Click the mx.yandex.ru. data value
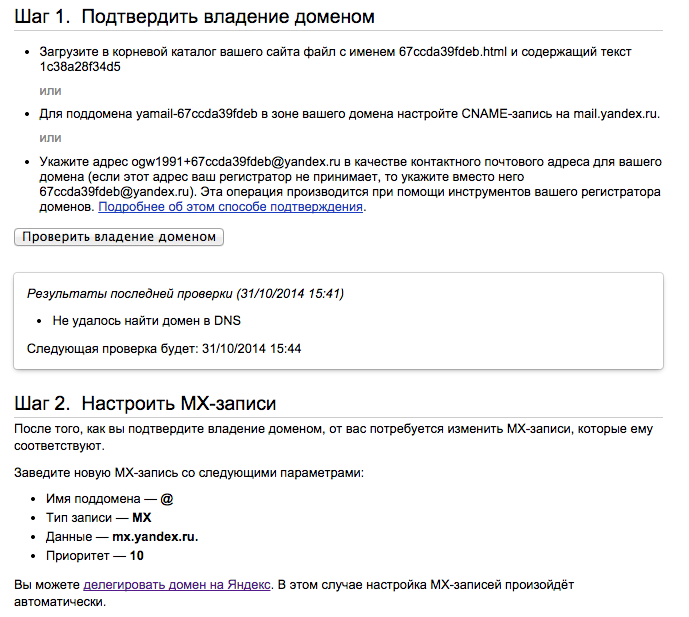689x617 pixels. point(155,537)
